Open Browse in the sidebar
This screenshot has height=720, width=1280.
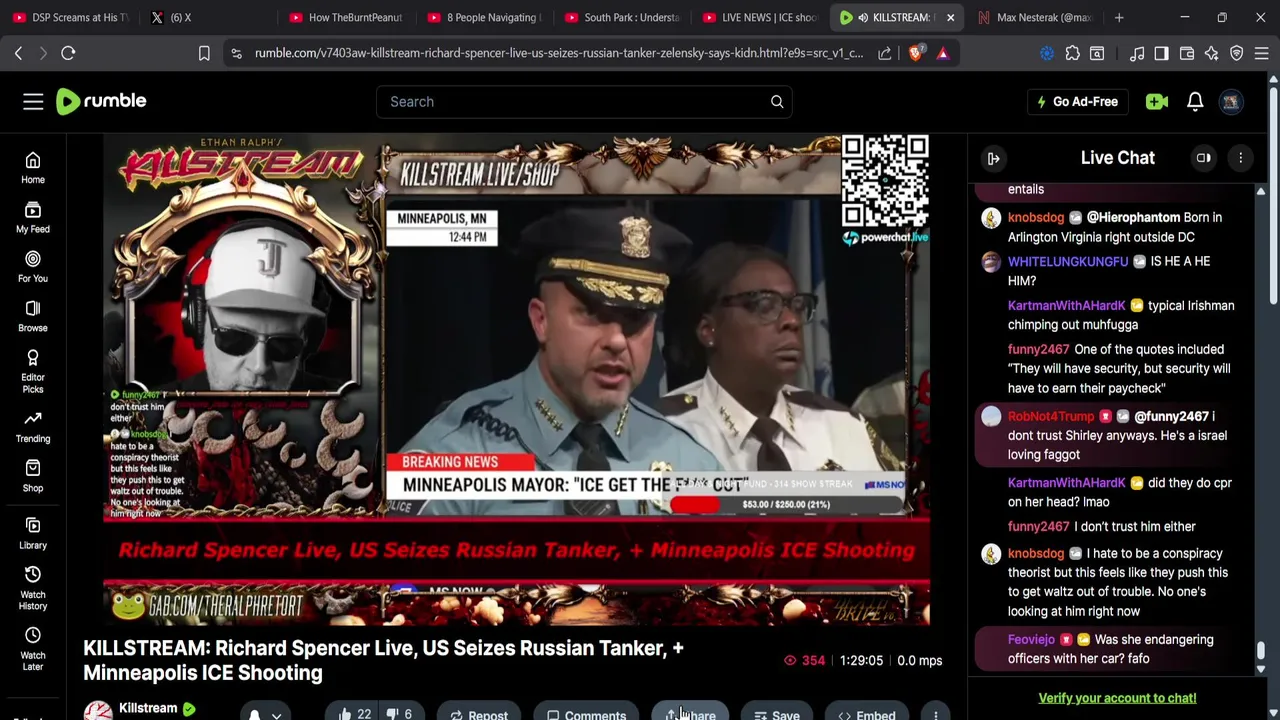pyautogui.click(x=33, y=316)
